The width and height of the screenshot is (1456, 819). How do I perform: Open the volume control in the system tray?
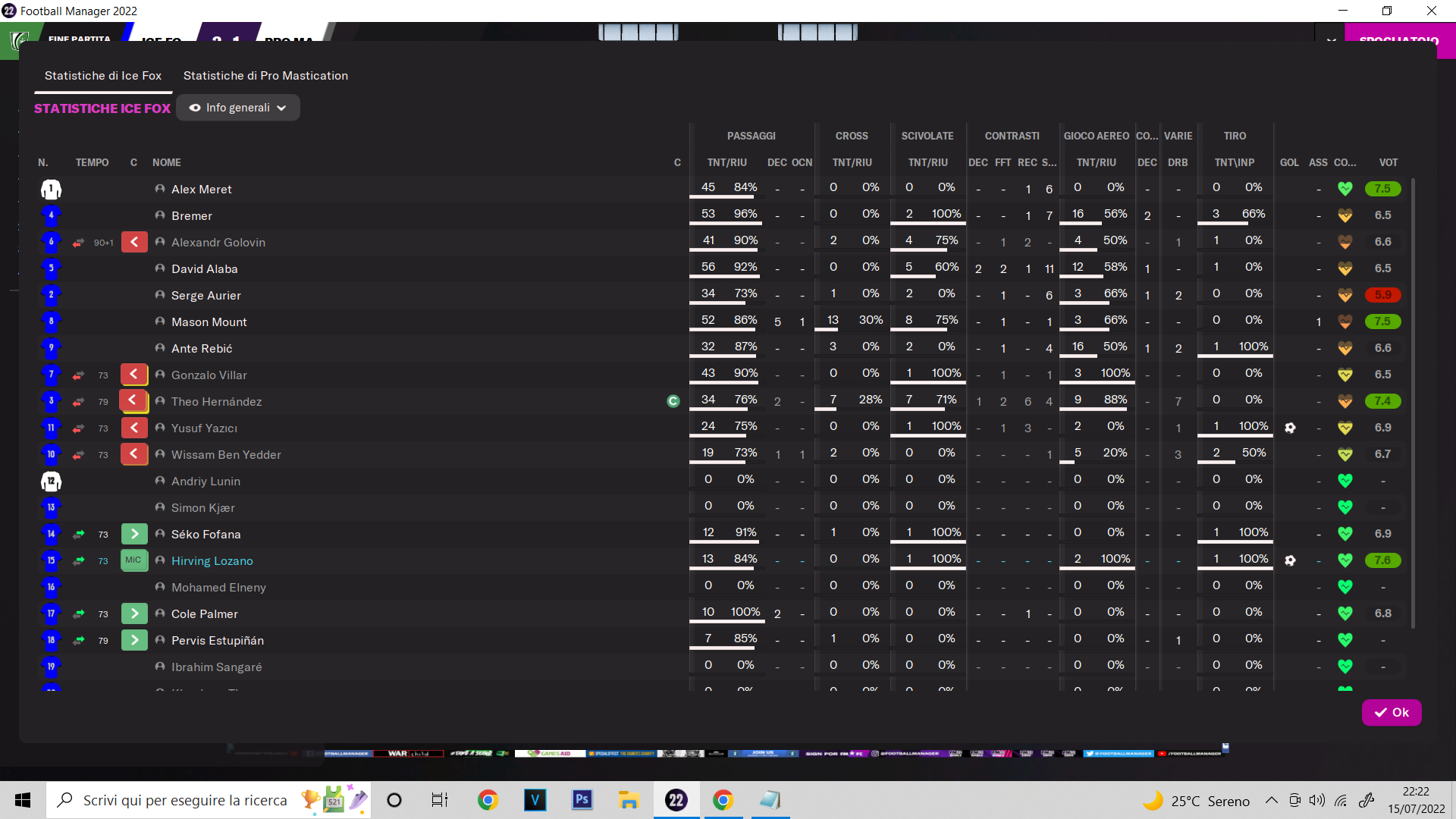[1317, 800]
